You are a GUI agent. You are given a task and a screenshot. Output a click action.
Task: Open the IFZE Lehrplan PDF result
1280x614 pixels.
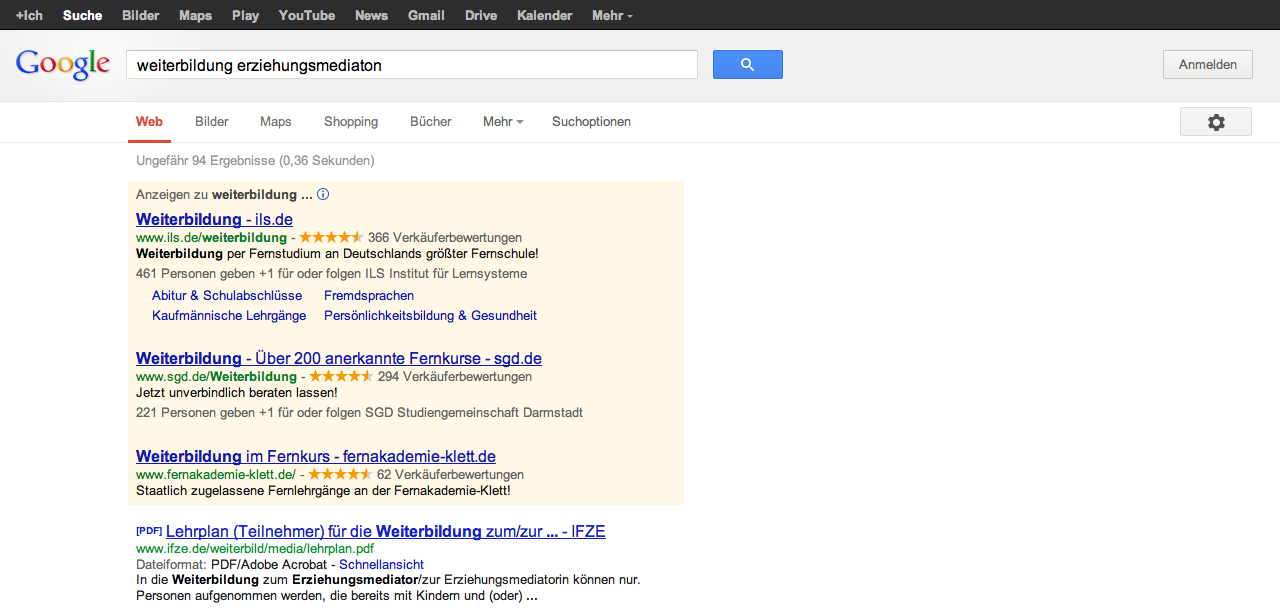tap(385, 531)
